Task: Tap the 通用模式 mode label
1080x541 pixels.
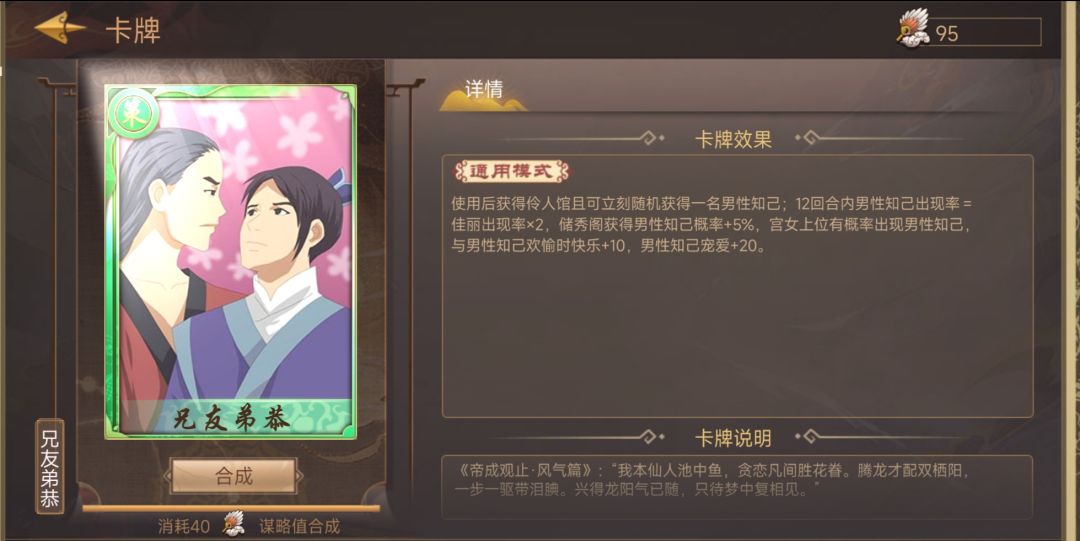Action: (x=511, y=172)
